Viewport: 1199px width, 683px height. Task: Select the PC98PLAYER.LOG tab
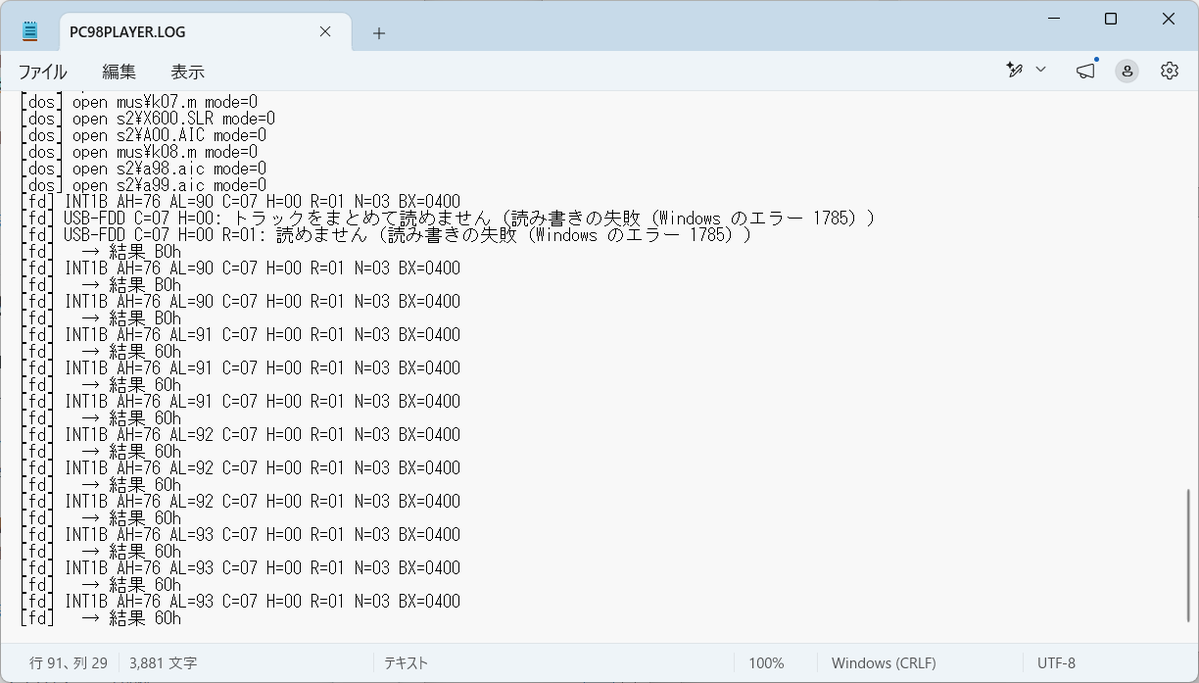click(205, 32)
